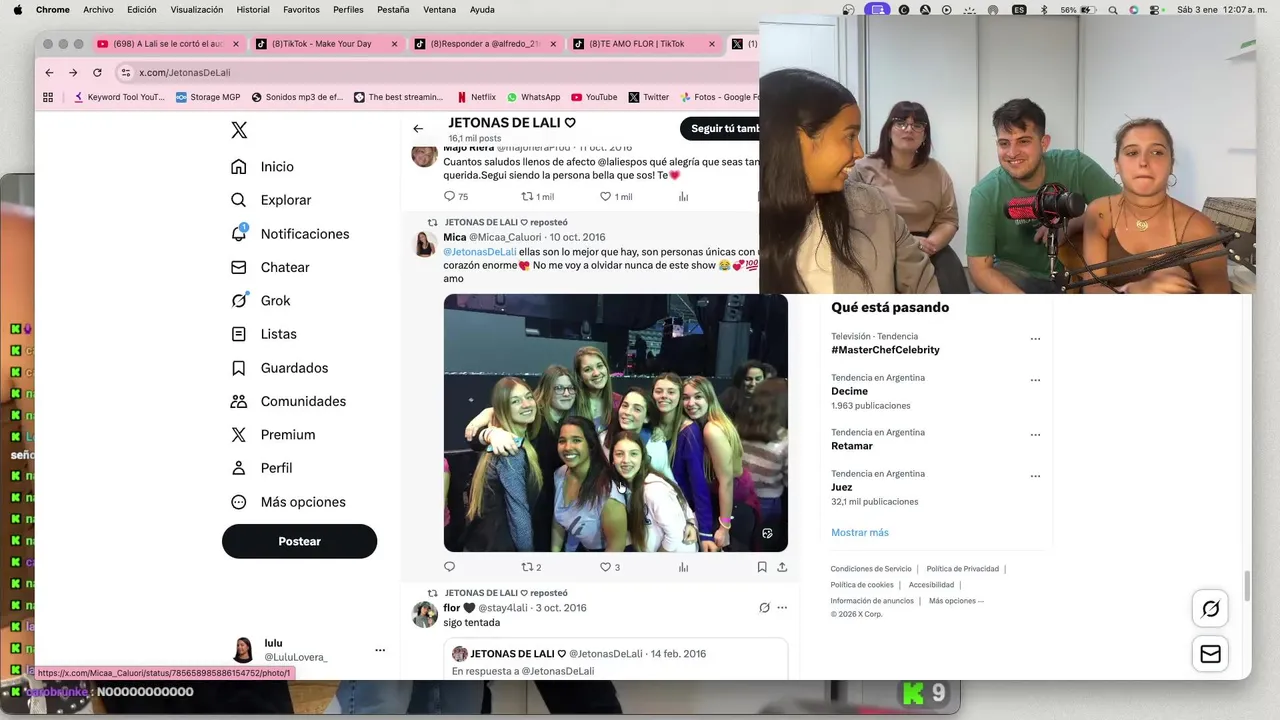Repost Majo Riera's post with 1 mil reposts
Screen dimensions: 1280x720
tap(537, 197)
